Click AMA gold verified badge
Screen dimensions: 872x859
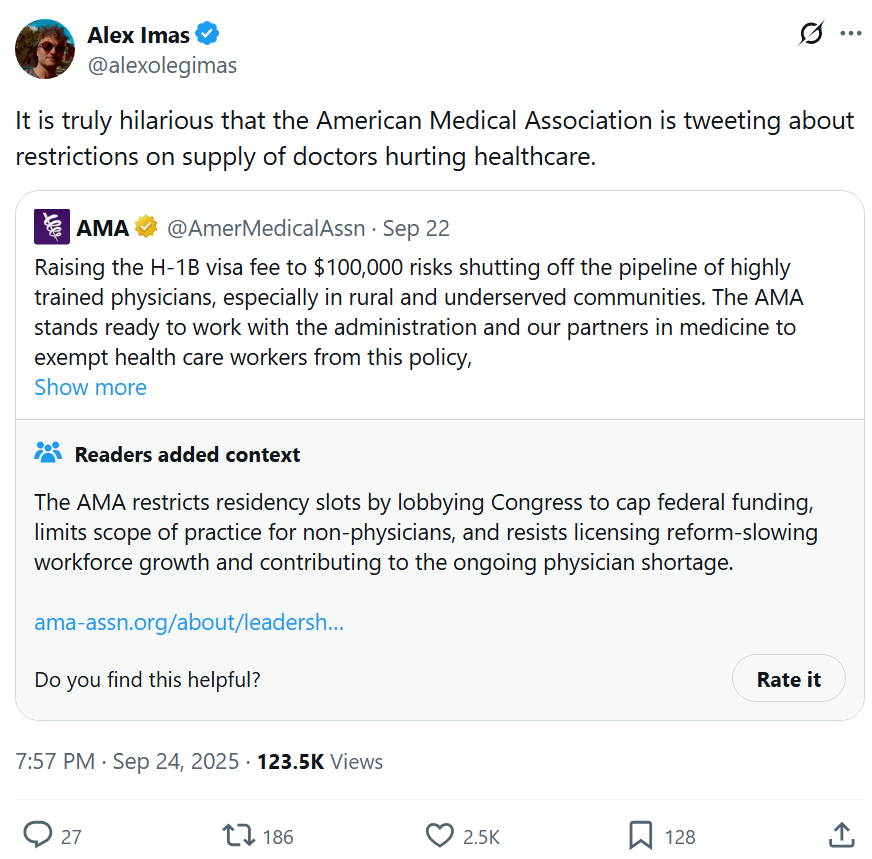pyautogui.click(x=146, y=228)
